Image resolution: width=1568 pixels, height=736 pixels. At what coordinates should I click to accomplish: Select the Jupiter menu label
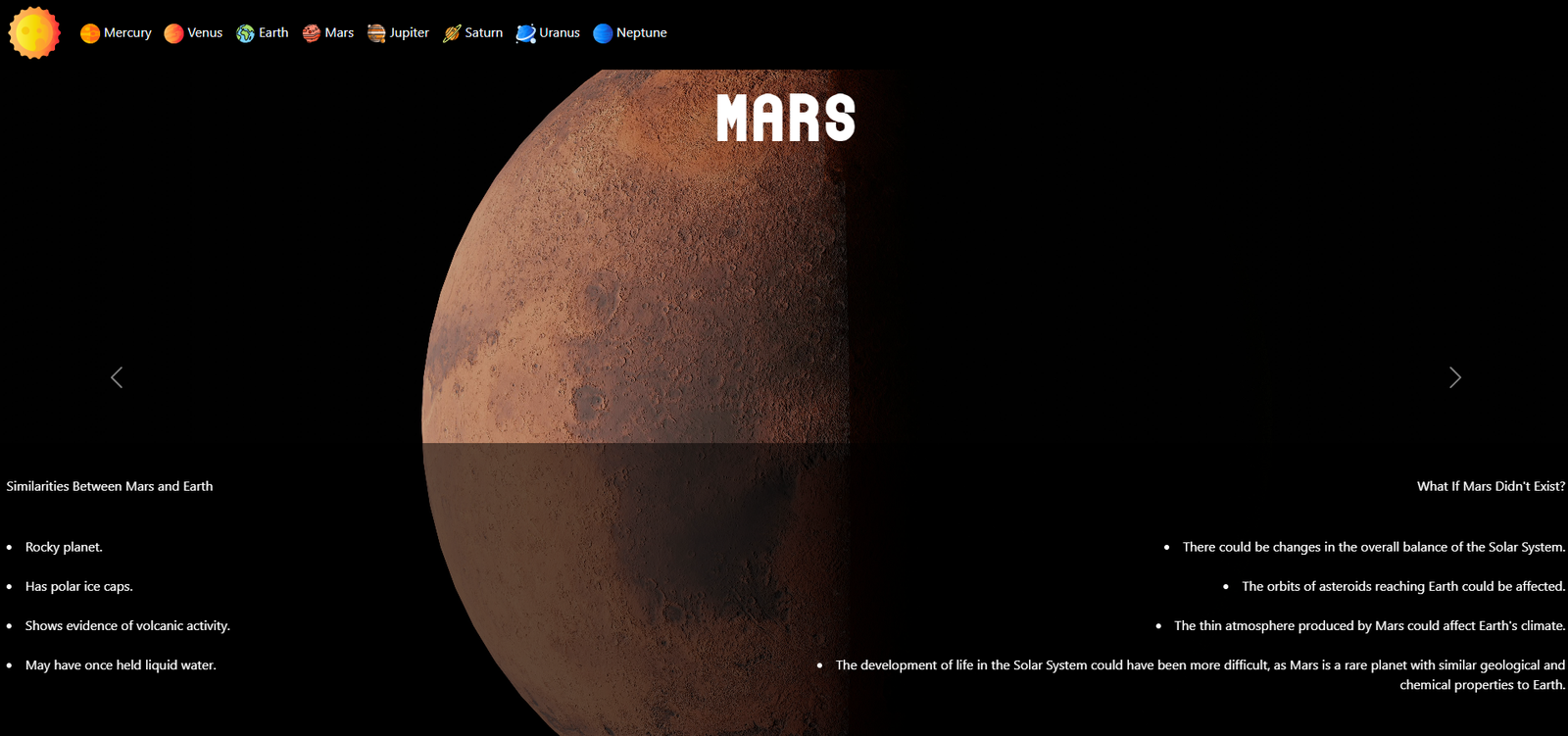(x=409, y=33)
